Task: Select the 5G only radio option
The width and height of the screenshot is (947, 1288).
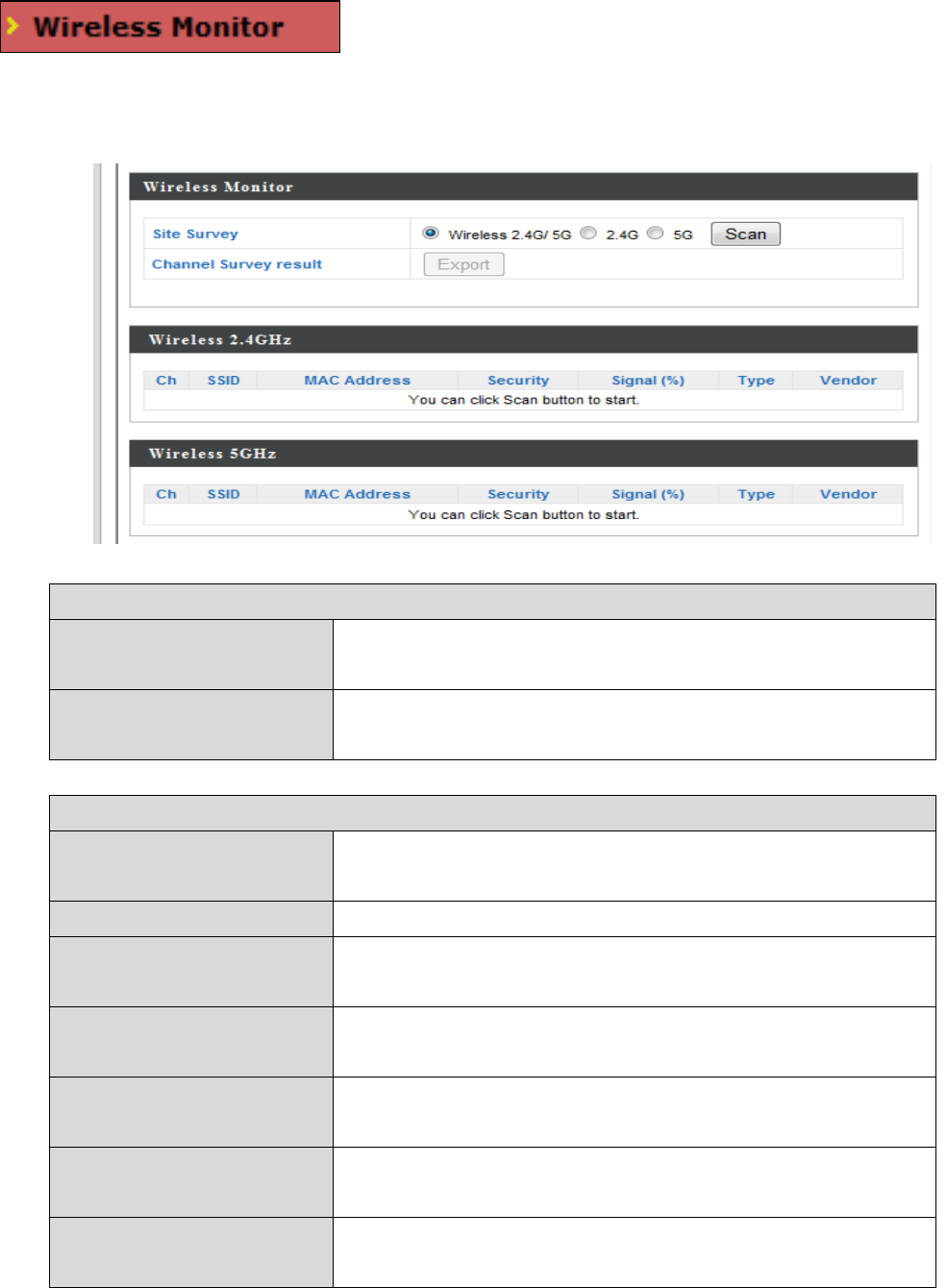Action: pyautogui.click(x=656, y=233)
